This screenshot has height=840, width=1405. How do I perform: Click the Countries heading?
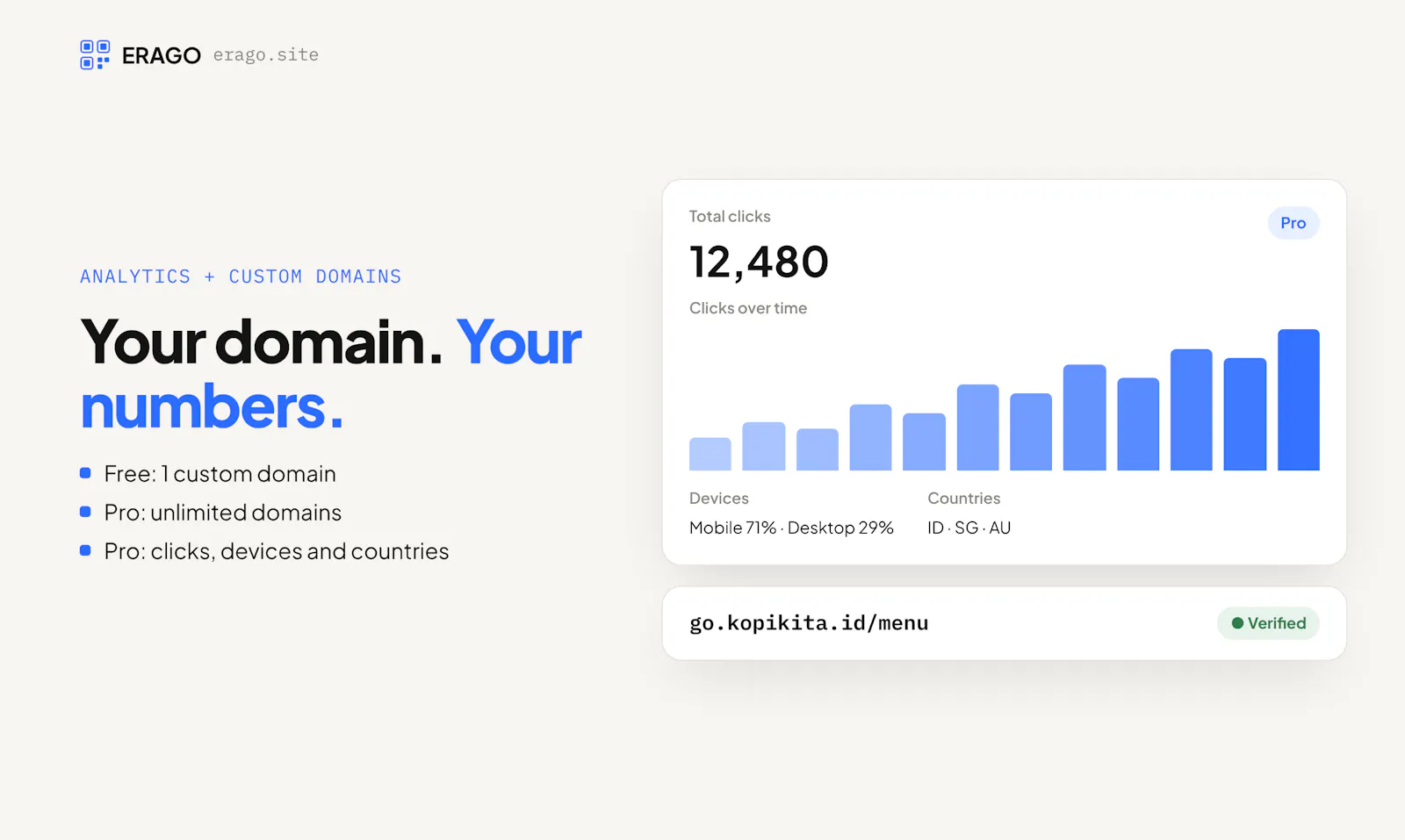pos(964,499)
